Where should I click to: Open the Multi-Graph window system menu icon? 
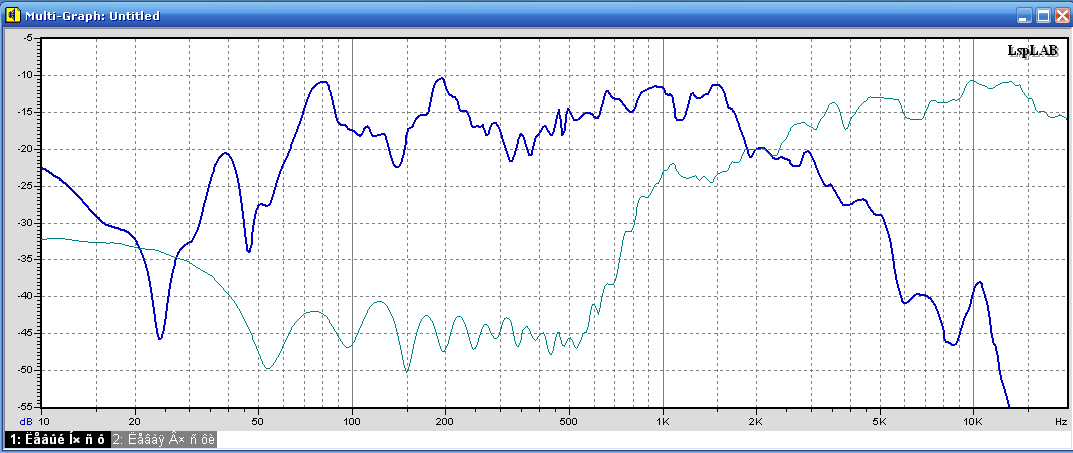click(12, 15)
